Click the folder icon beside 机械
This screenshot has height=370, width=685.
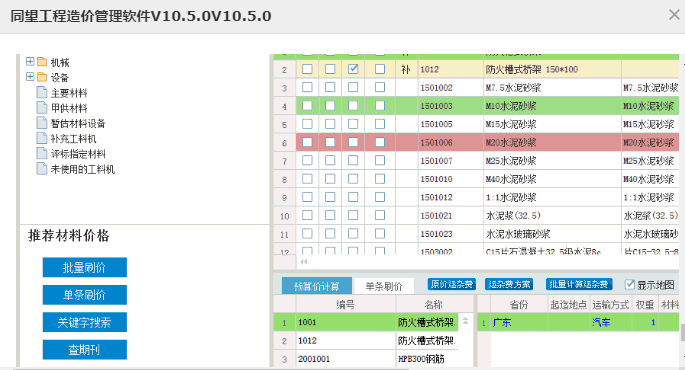(x=42, y=62)
